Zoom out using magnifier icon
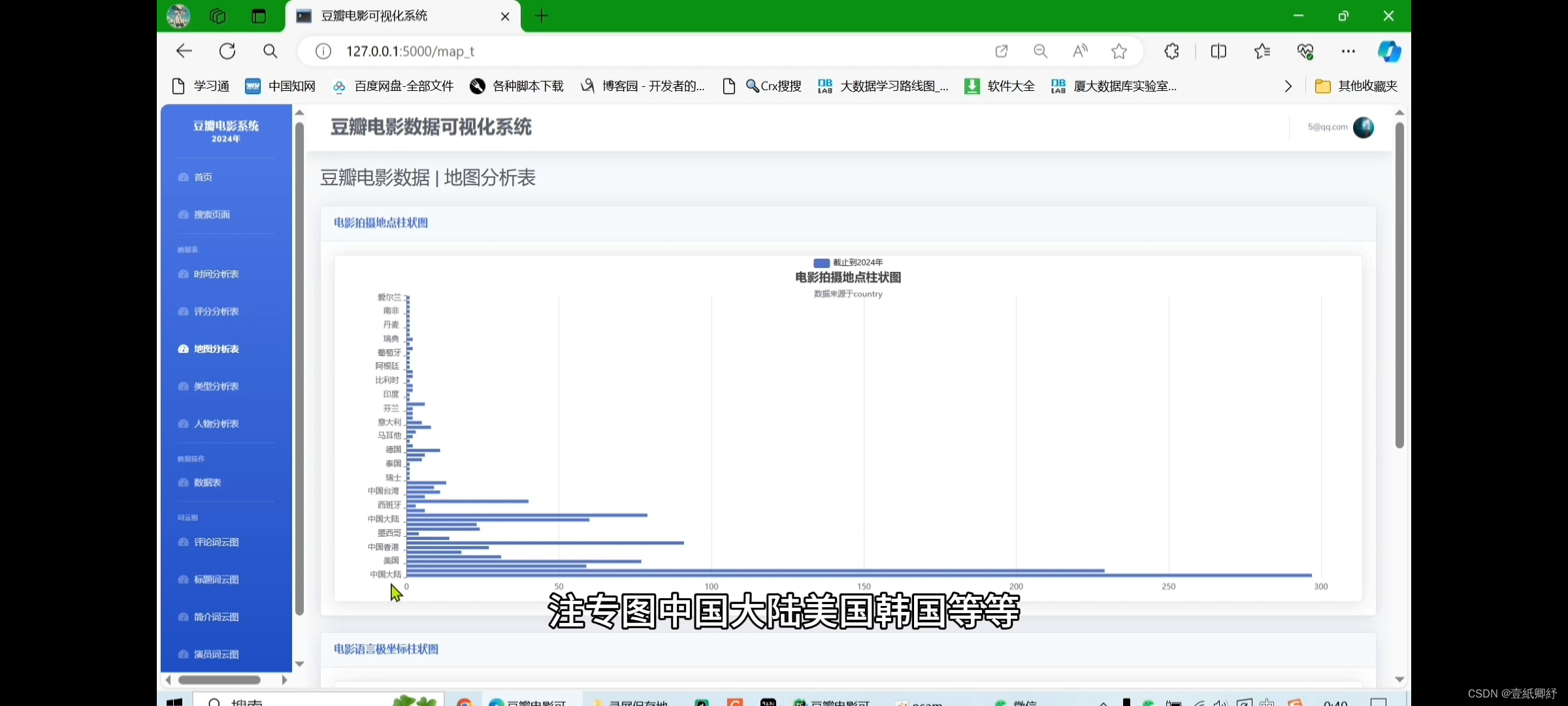This screenshot has height=706, width=1568. pos(1041,51)
